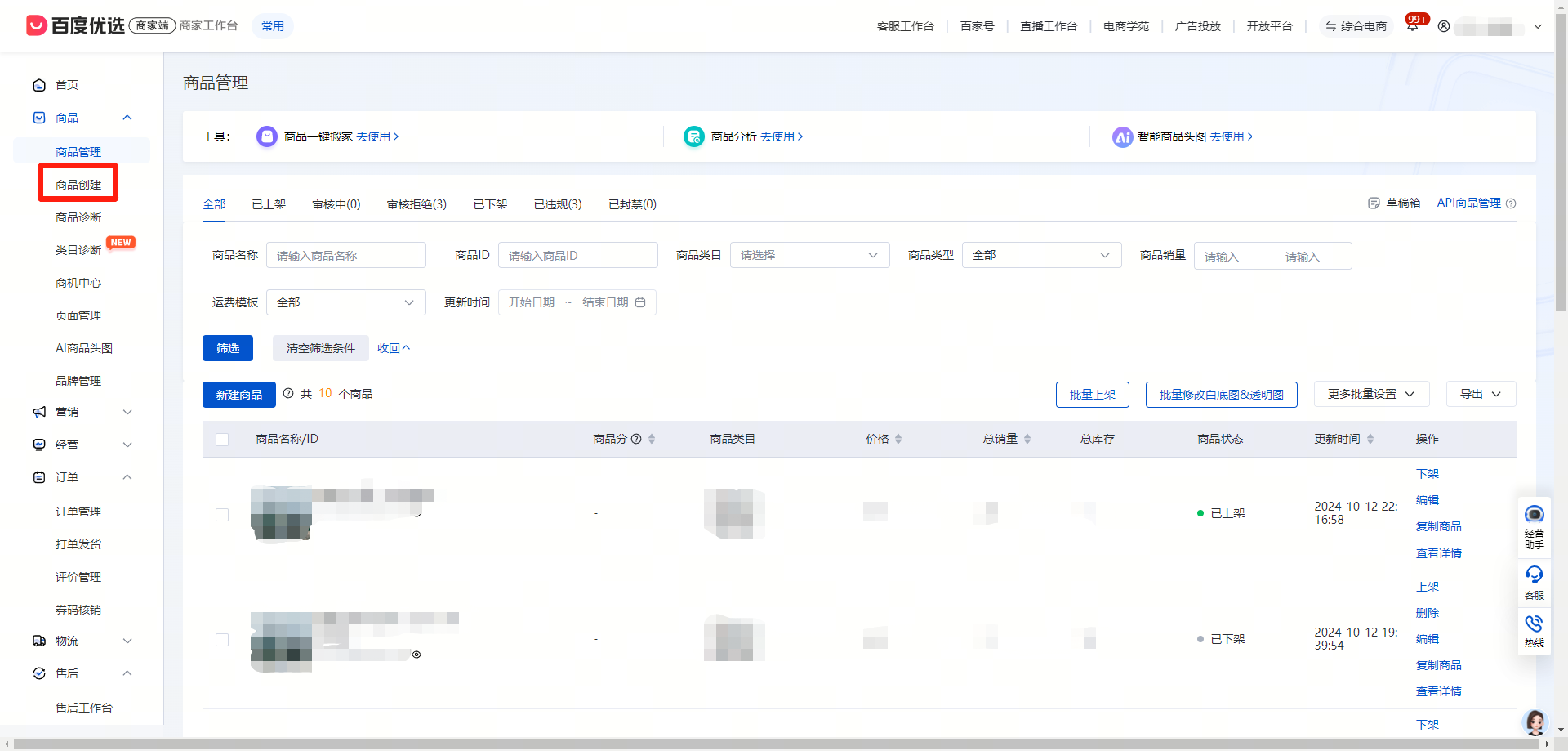This screenshot has width=1568, height=751.
Task: Click the vertical page scrollbar
Action: [x=1561, y=163]
